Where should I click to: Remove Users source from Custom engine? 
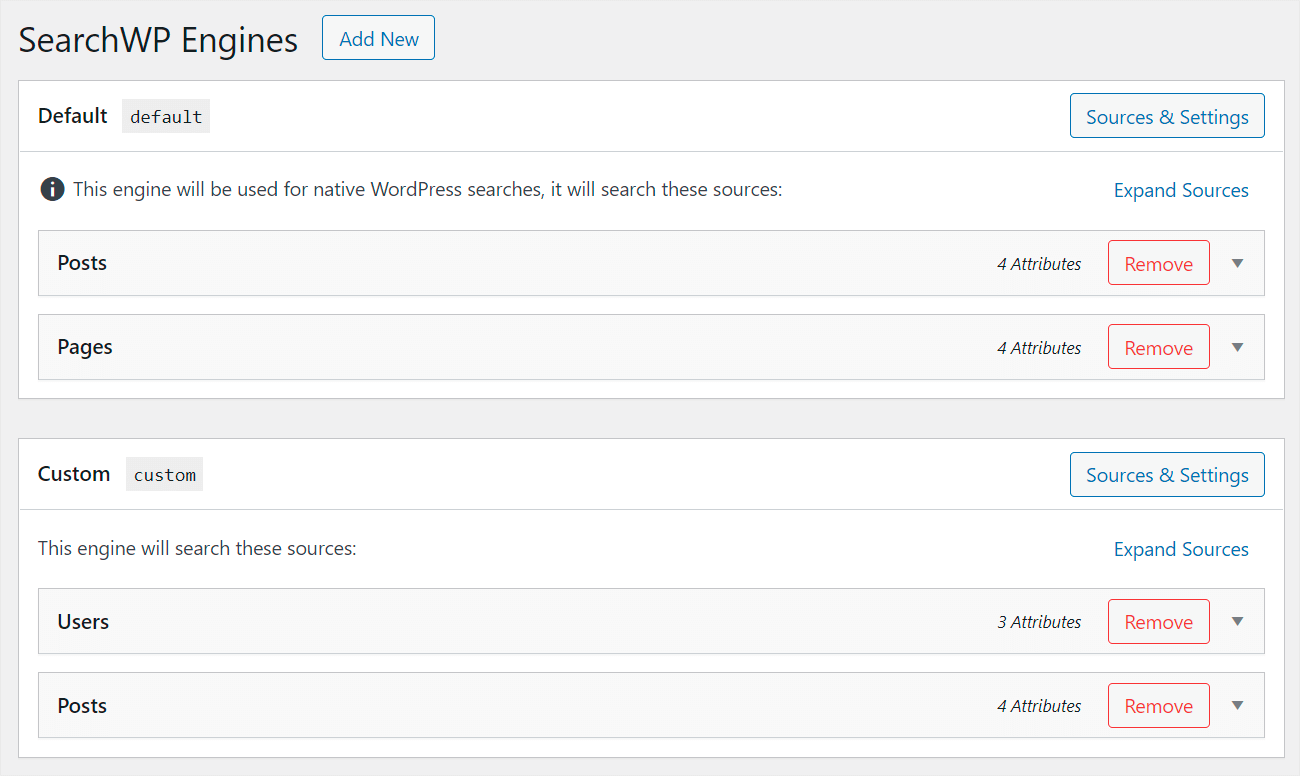click(x=1158, y=621)
